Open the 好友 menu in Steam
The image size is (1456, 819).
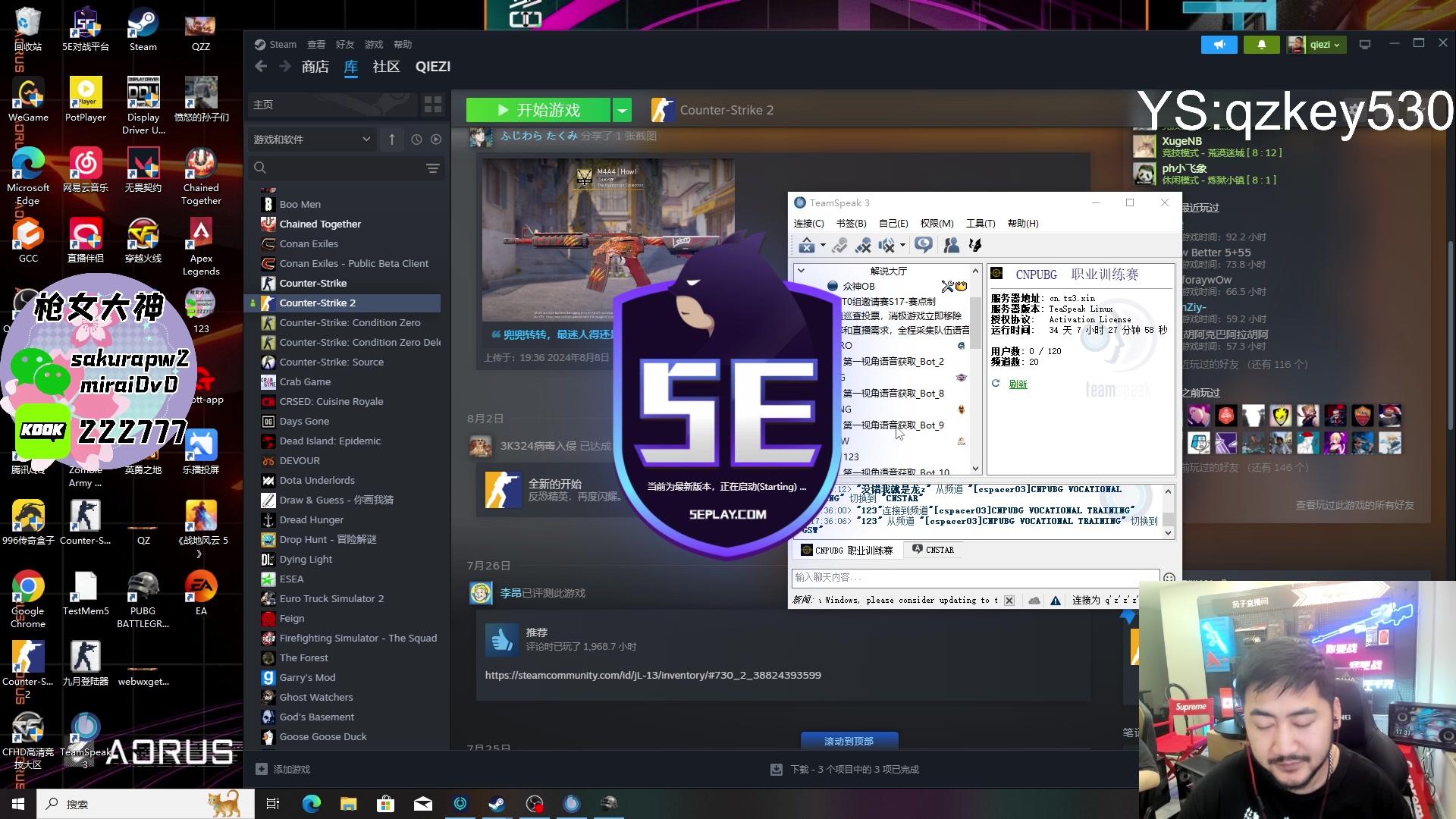click(x=345, y=45)
